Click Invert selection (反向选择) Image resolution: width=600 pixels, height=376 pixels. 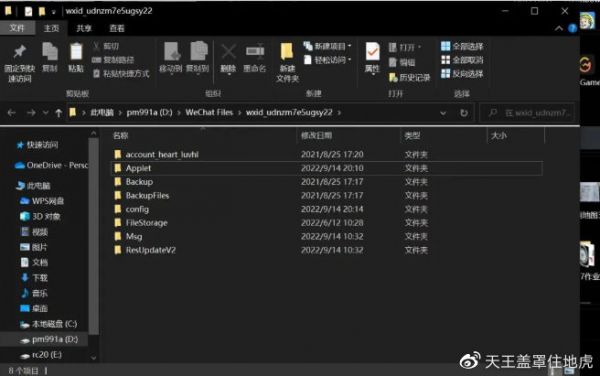pyautogui.click(x=462, y=73)
